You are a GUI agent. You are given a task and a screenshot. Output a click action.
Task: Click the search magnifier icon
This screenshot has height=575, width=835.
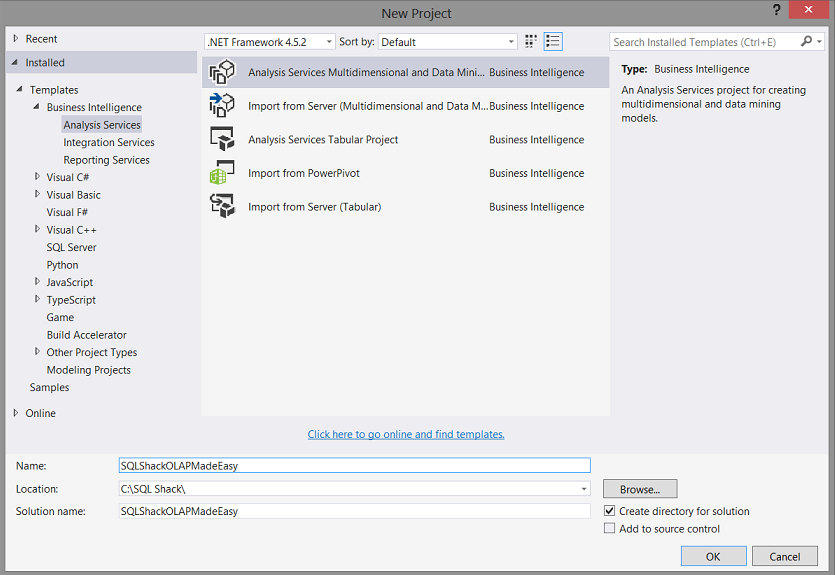tap(806, 41)
